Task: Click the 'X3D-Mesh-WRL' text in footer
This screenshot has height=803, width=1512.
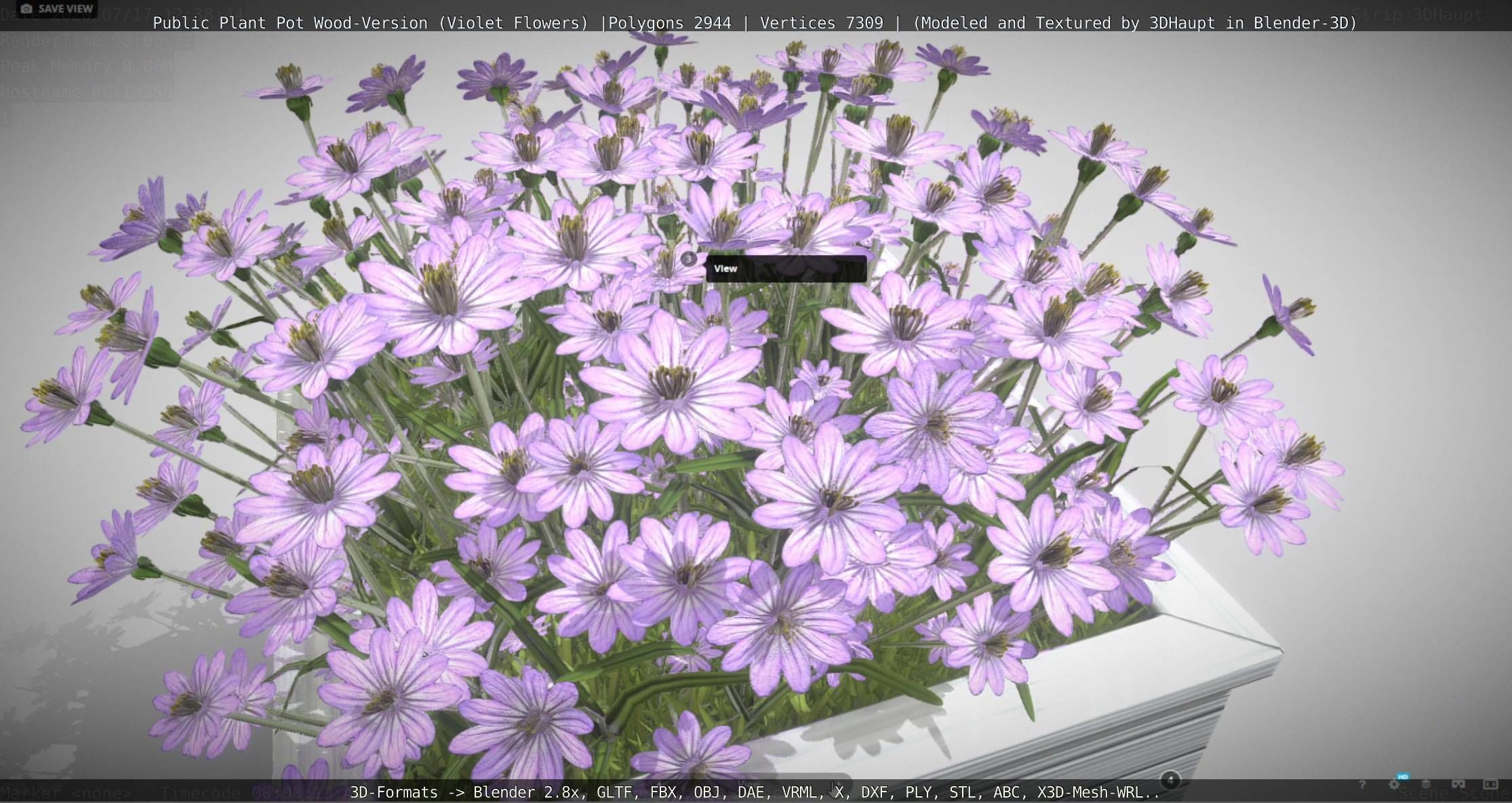Action: pyautogui.click(x=1090, y=792)
